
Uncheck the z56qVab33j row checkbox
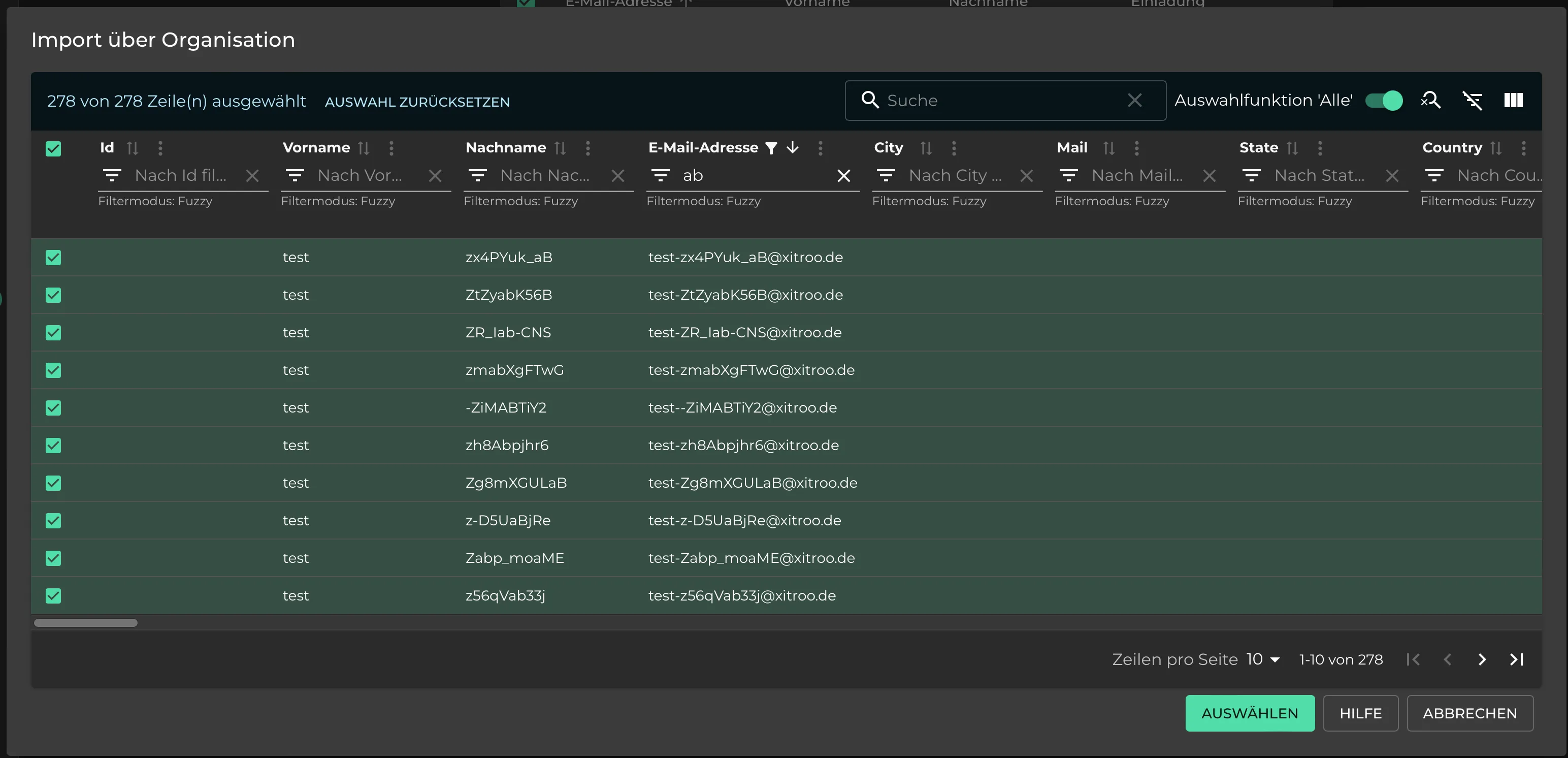[x=53, y=595]
